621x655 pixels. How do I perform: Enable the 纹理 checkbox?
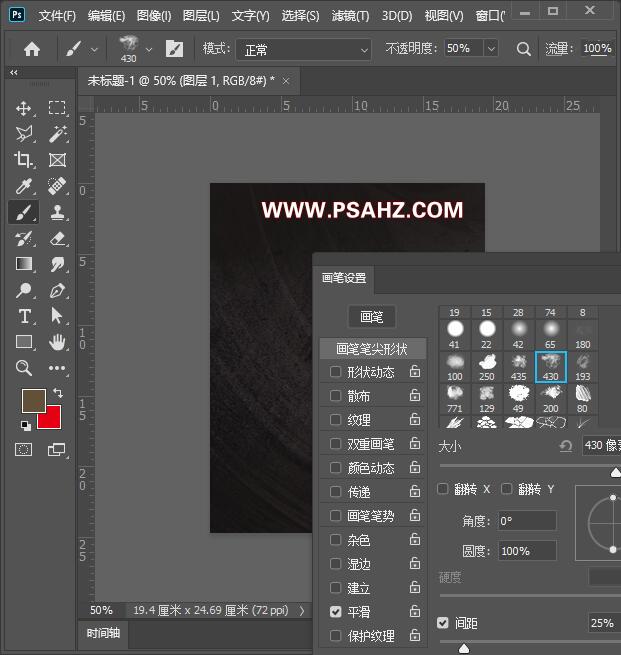(335, 419)
